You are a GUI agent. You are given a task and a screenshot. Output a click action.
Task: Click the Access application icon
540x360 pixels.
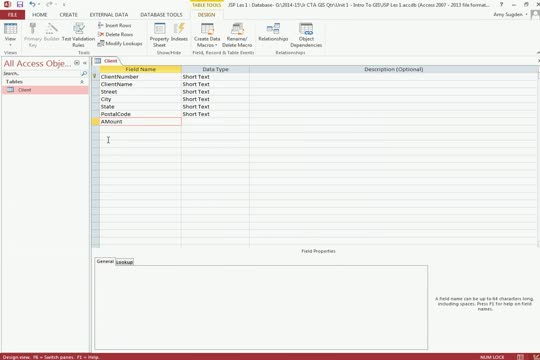coord(7,4)
